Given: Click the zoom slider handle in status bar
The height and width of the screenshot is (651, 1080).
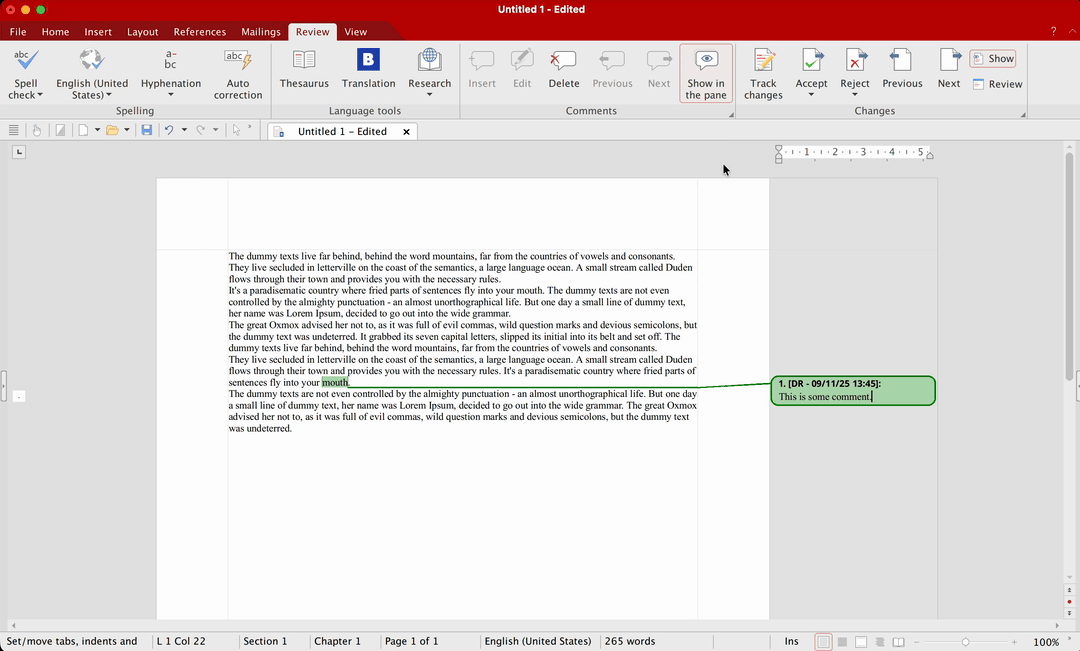Looking at the screenshot, I should [965, 642].
